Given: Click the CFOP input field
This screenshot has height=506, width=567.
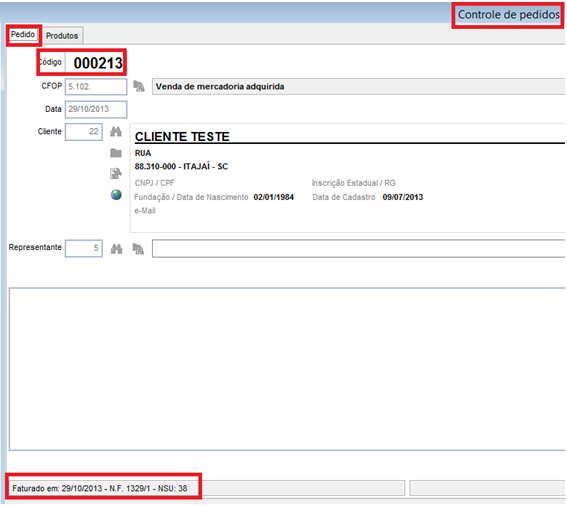Looking at the screenshot, I should [96, 87].
